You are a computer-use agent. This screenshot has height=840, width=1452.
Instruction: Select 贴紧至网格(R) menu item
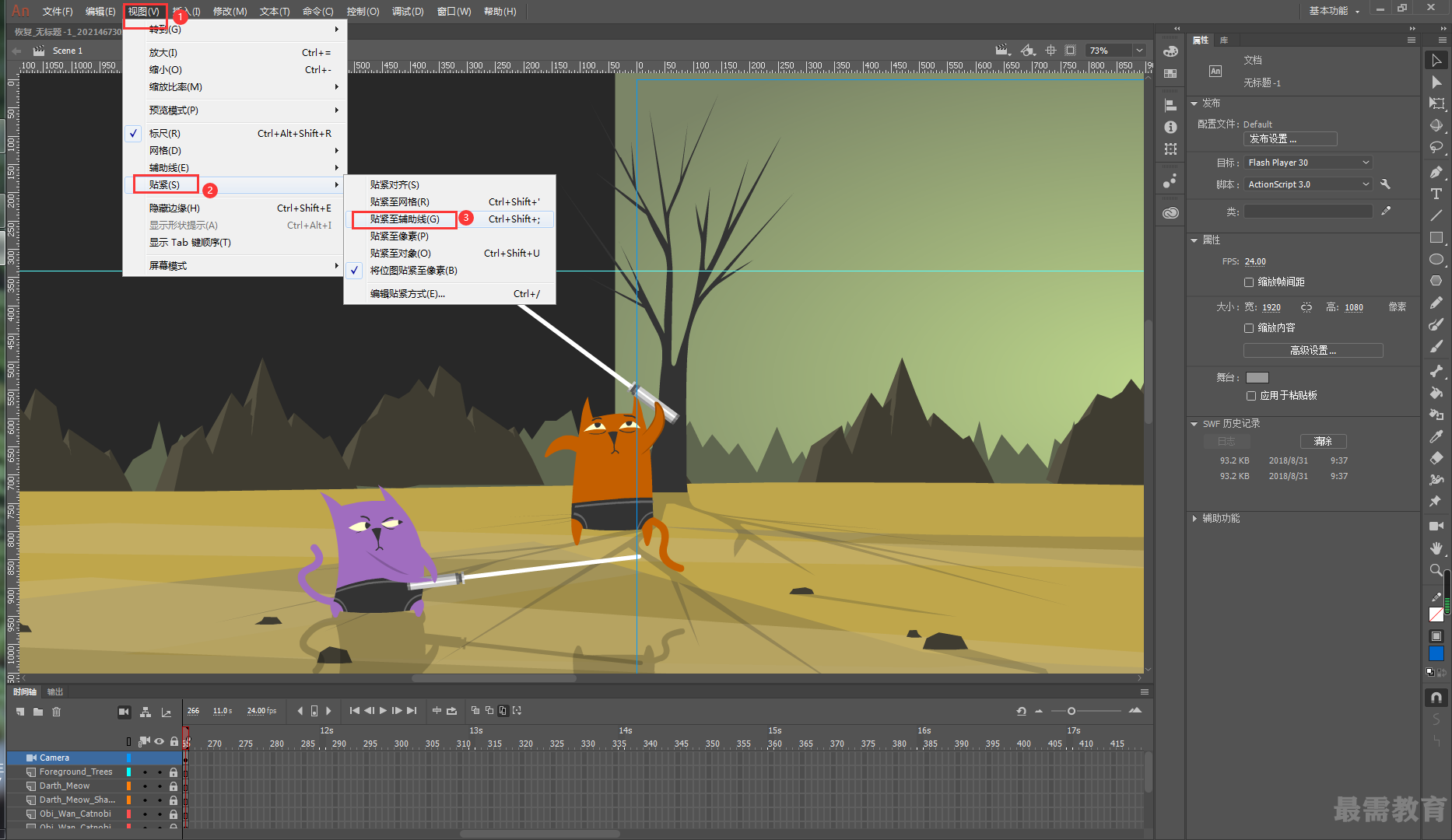450,202
